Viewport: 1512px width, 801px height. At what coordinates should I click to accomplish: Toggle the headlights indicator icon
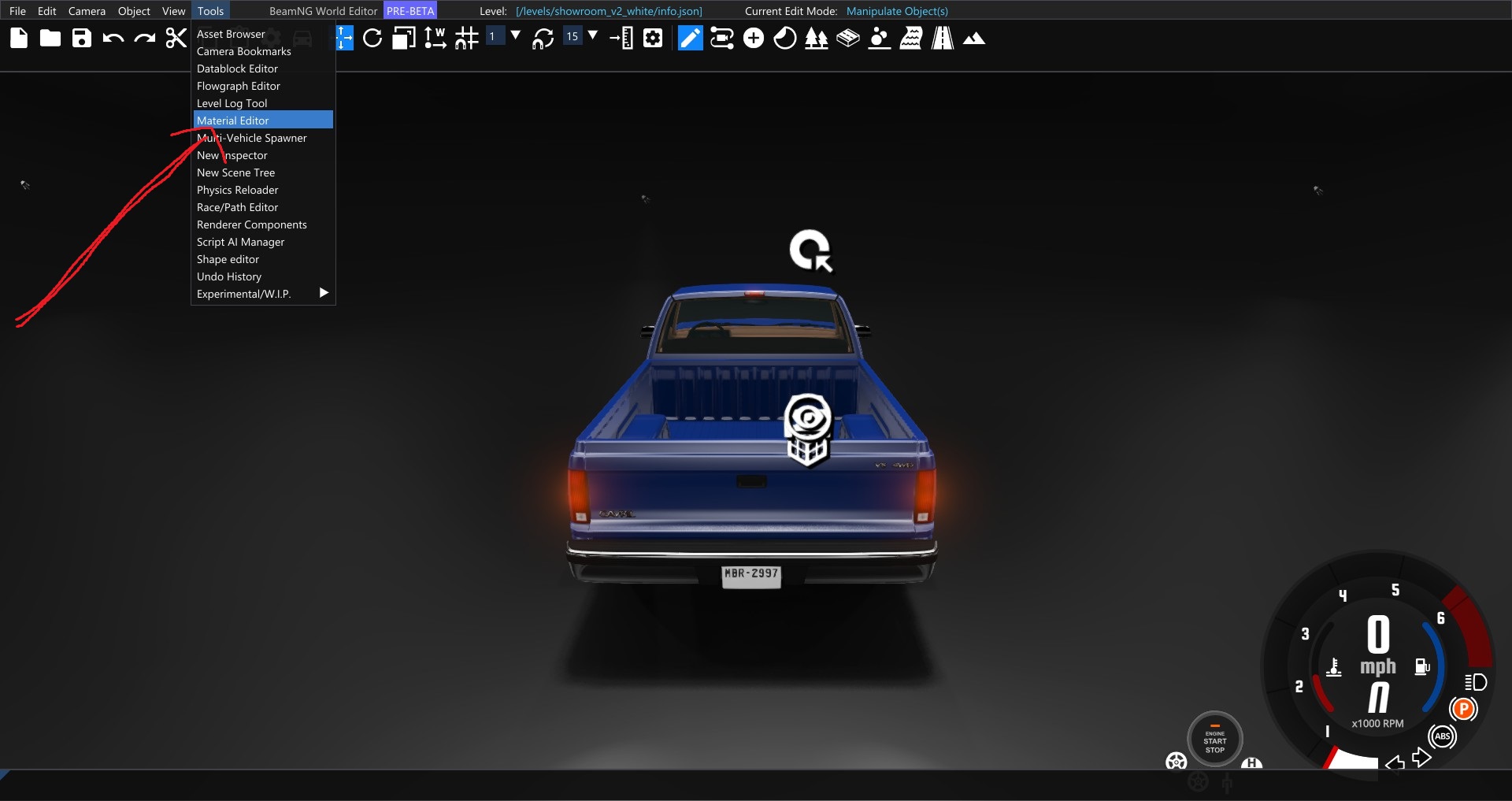[1476, 682]
